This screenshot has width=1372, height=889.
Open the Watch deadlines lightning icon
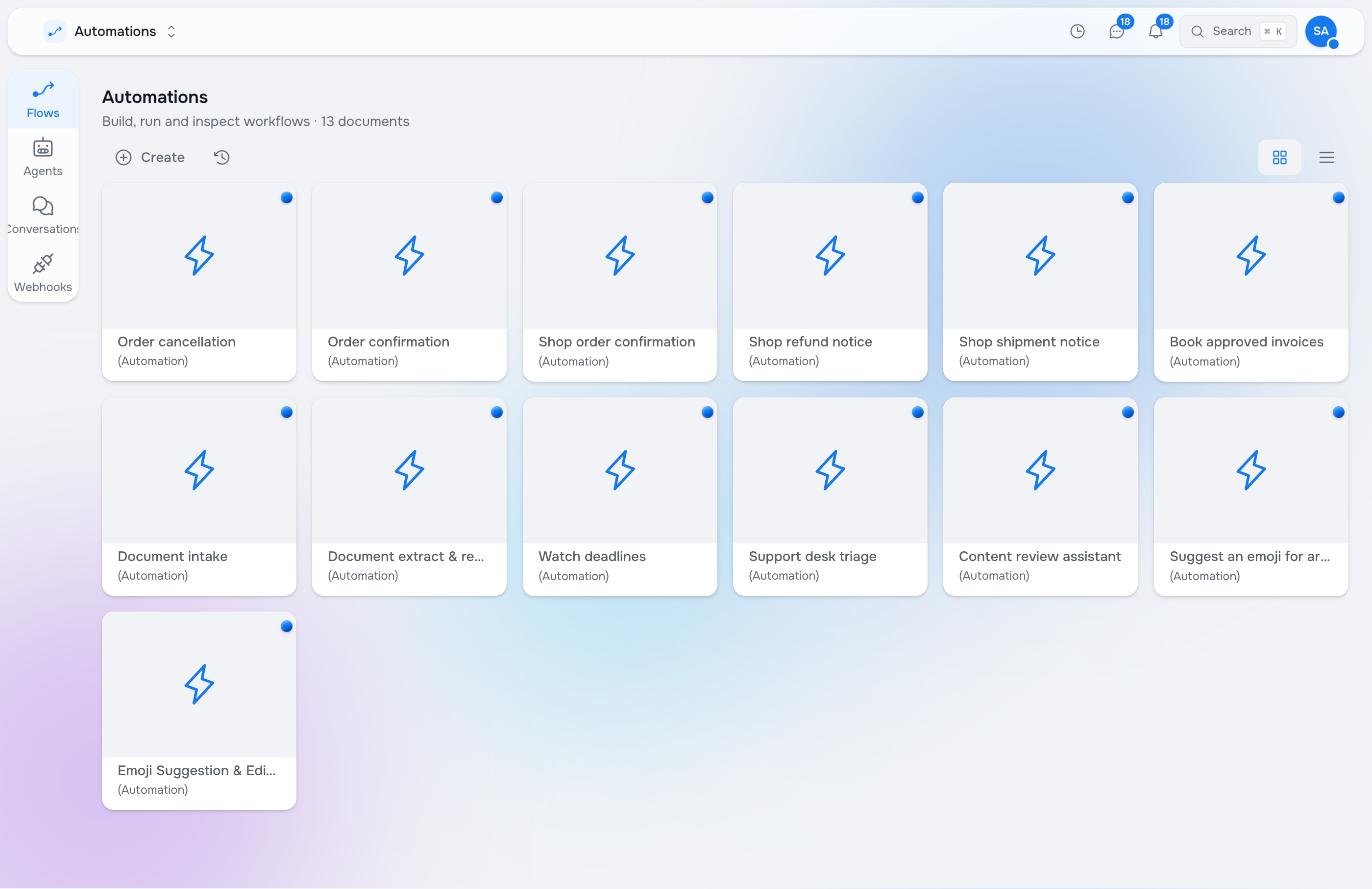[620, 470]
